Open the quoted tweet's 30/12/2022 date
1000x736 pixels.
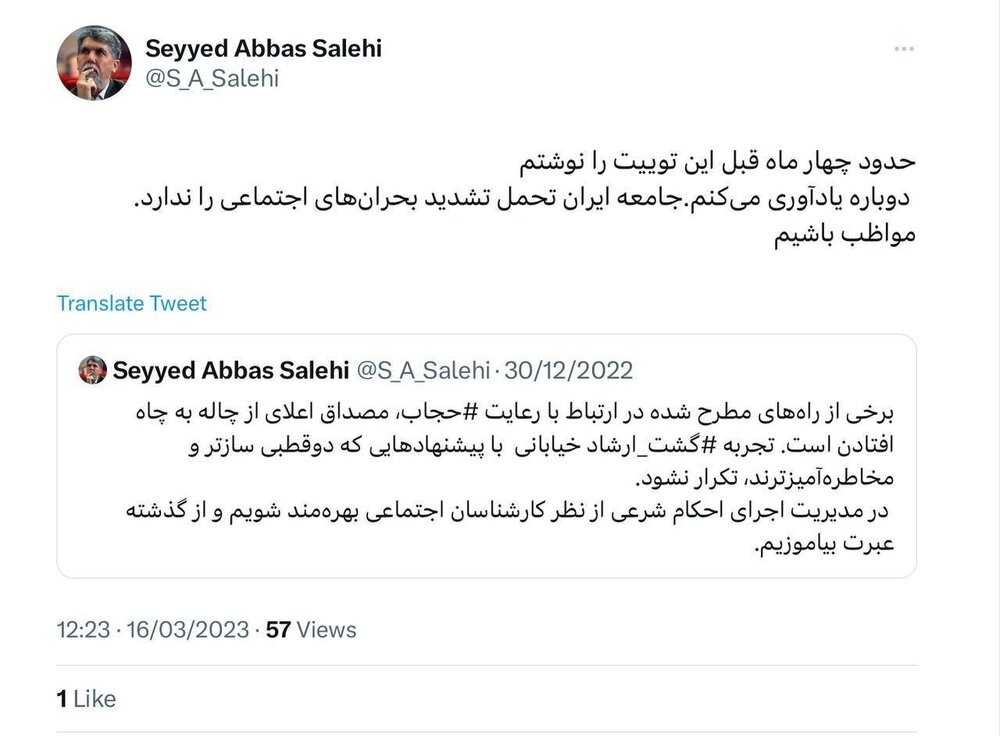coord(569,370)
